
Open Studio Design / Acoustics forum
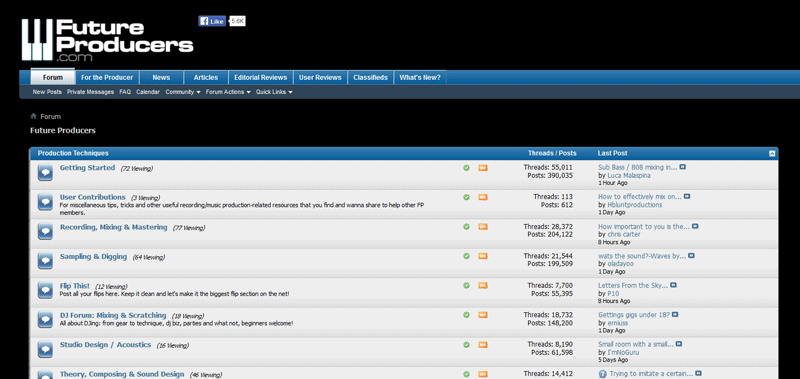(x=106, y=345)
